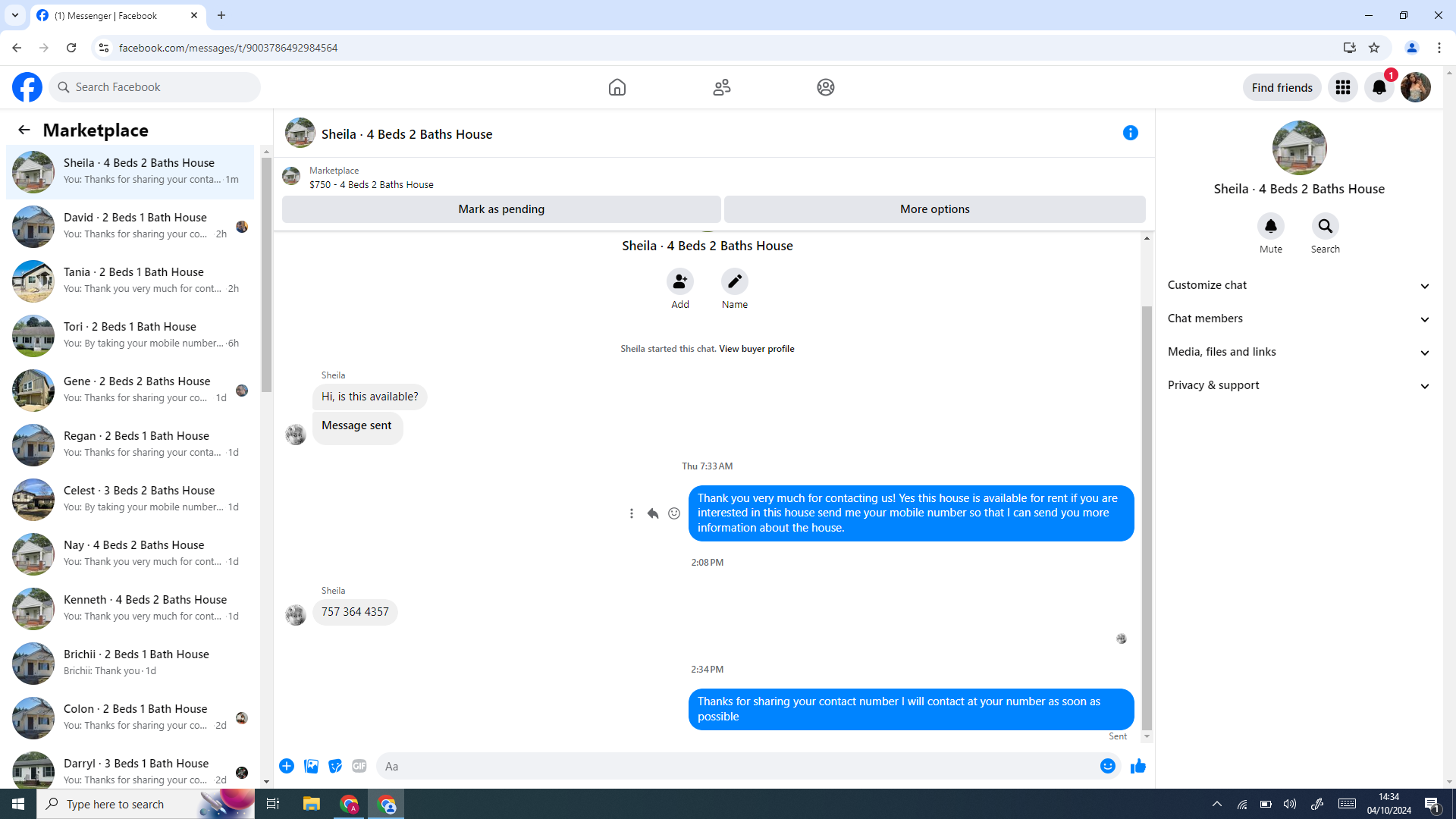Open Tori · 2 Beds 1 Bath House chat
Viewport: 1456px width, 819px height.
[x=130, y=335]
